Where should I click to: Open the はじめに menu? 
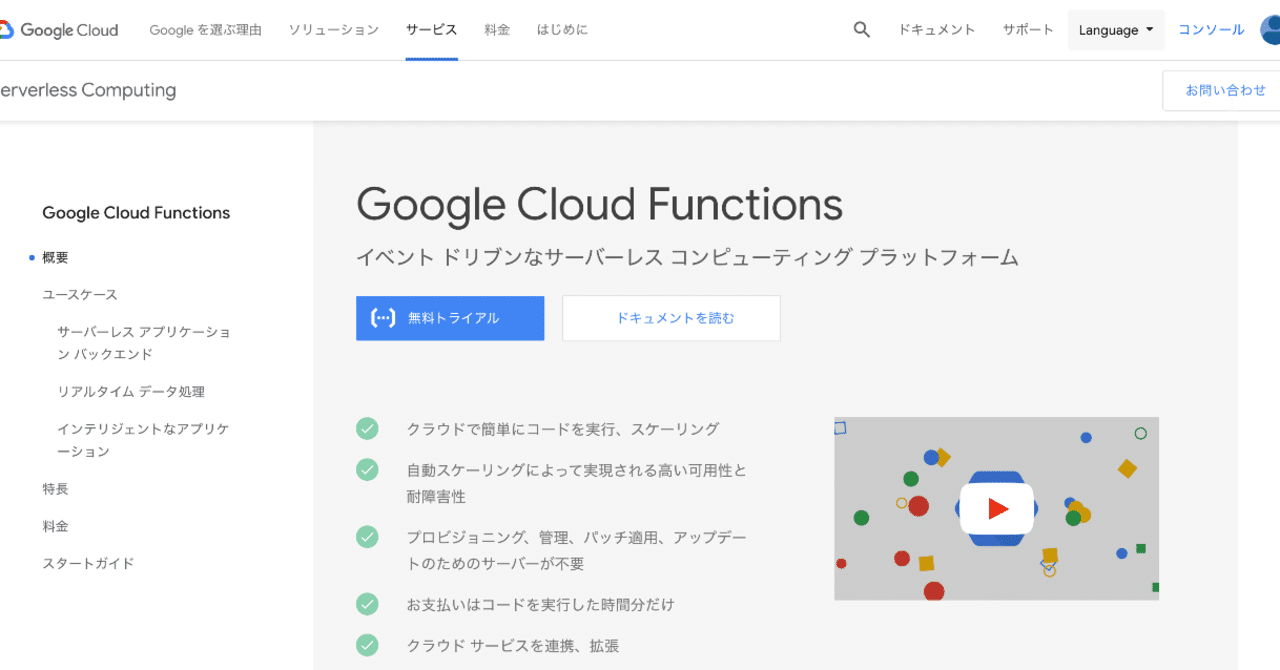[x=561, y=29]
